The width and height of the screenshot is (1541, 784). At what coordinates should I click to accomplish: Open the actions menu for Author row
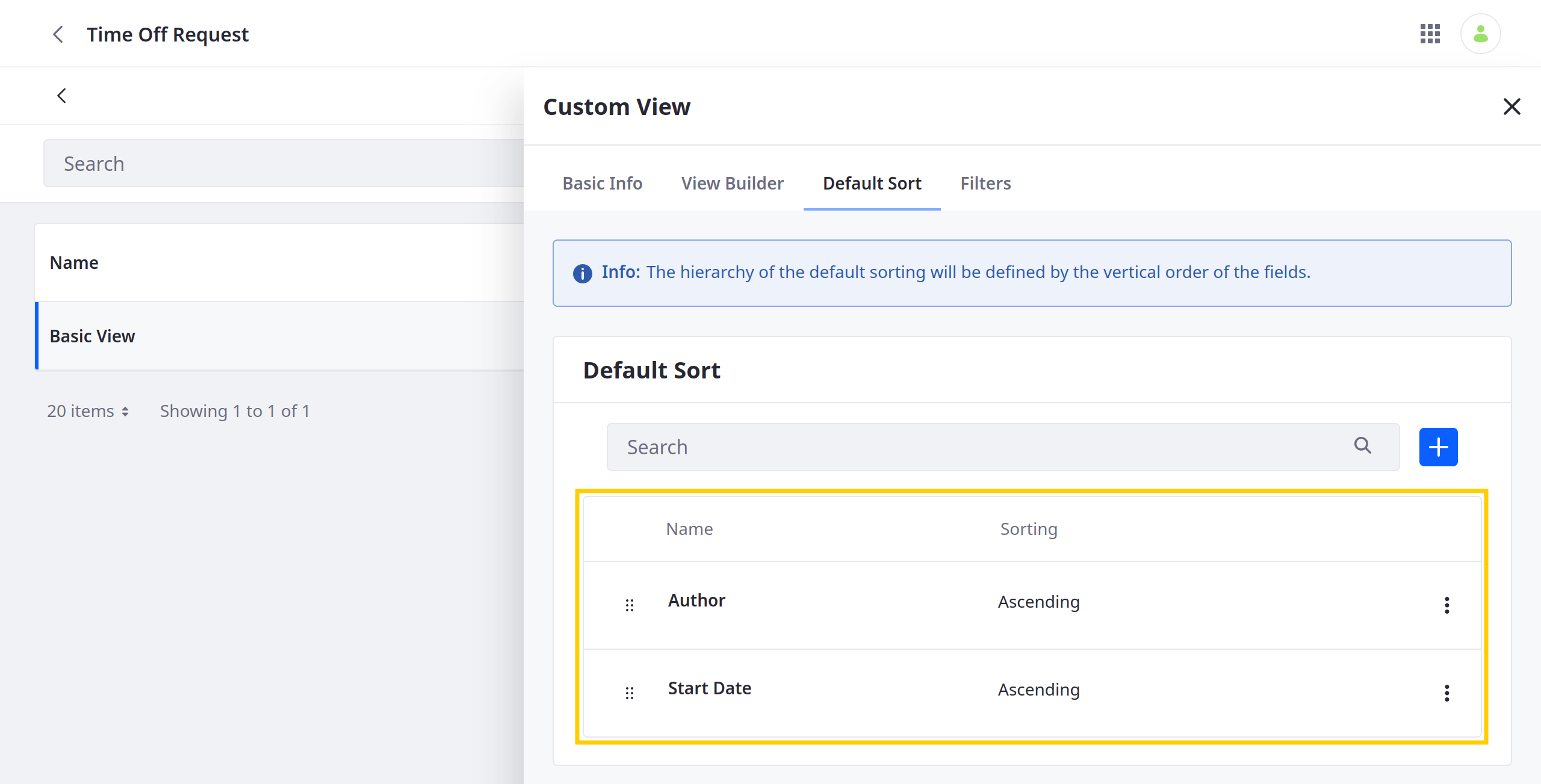(1446, 605)
